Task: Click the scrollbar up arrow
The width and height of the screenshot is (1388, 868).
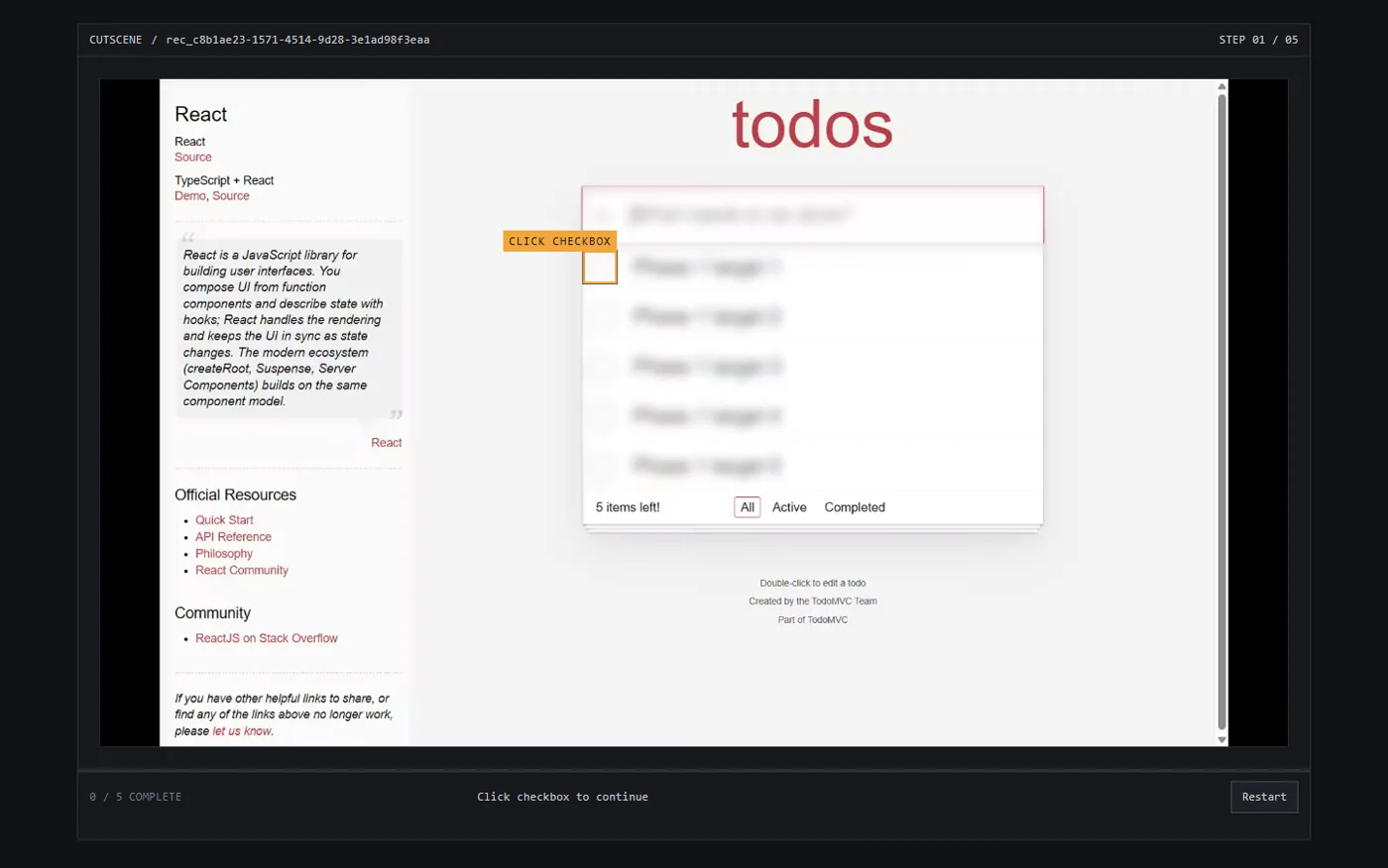Action: (x=1221, y=86)
